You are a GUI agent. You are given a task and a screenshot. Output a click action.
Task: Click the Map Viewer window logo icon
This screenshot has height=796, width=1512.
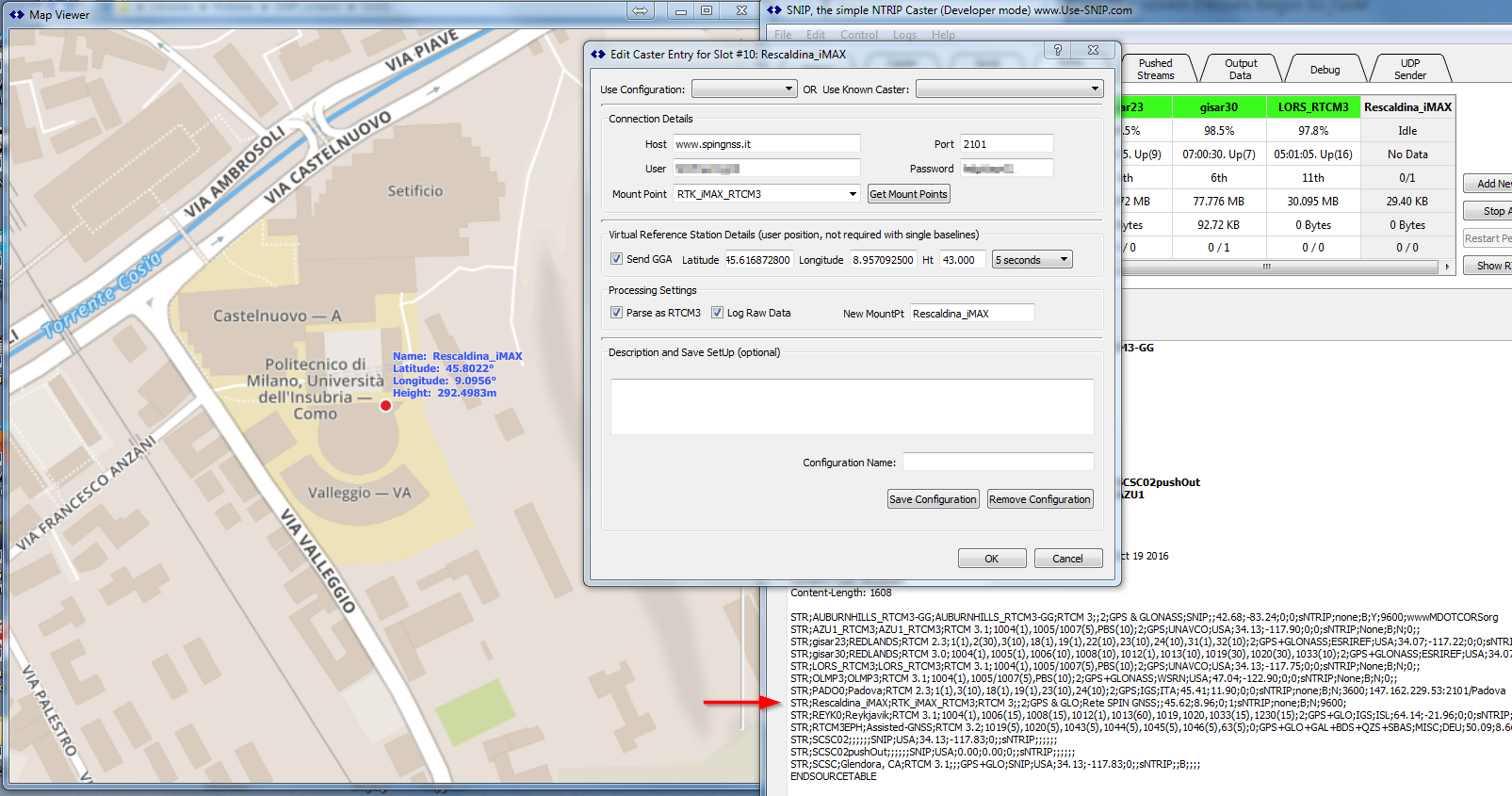(x=16, y=14)
